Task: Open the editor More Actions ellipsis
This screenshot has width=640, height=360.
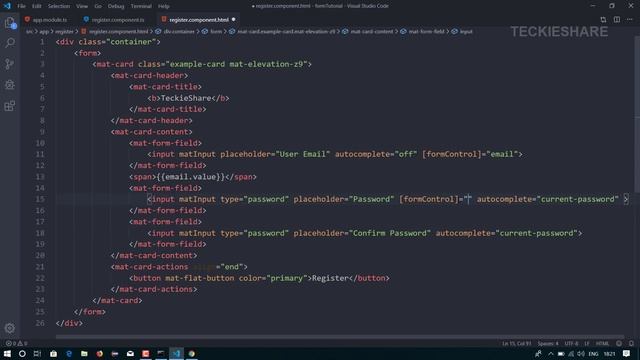Action: point(630,20)
